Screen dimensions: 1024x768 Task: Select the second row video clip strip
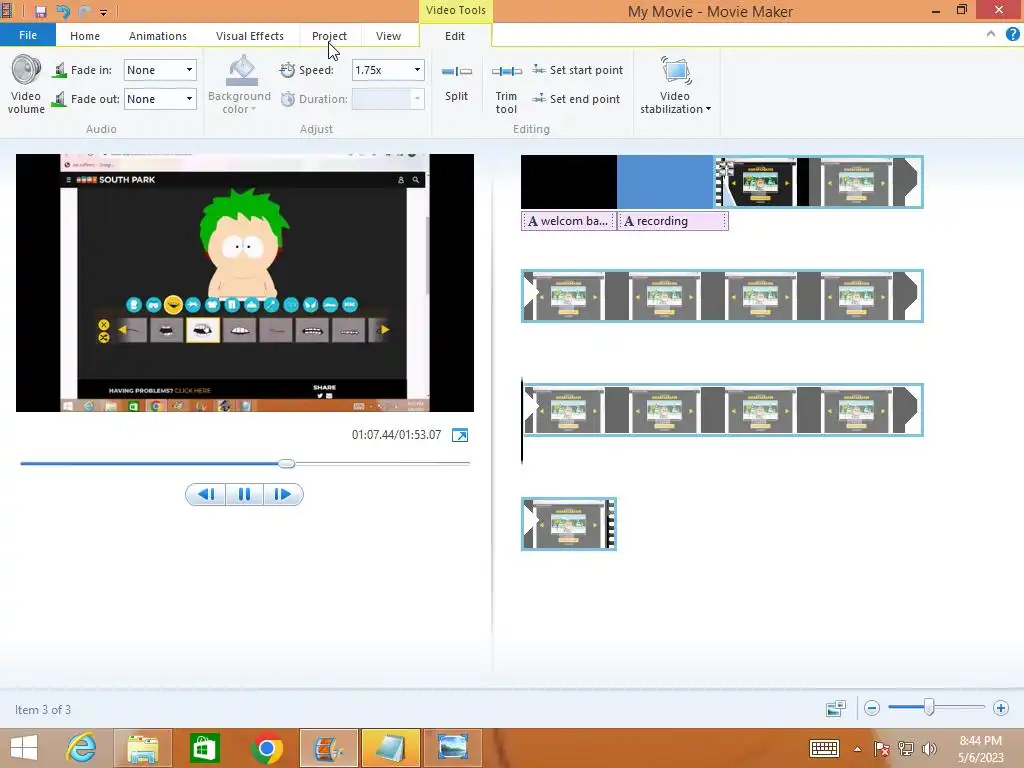tap(722, 296)
